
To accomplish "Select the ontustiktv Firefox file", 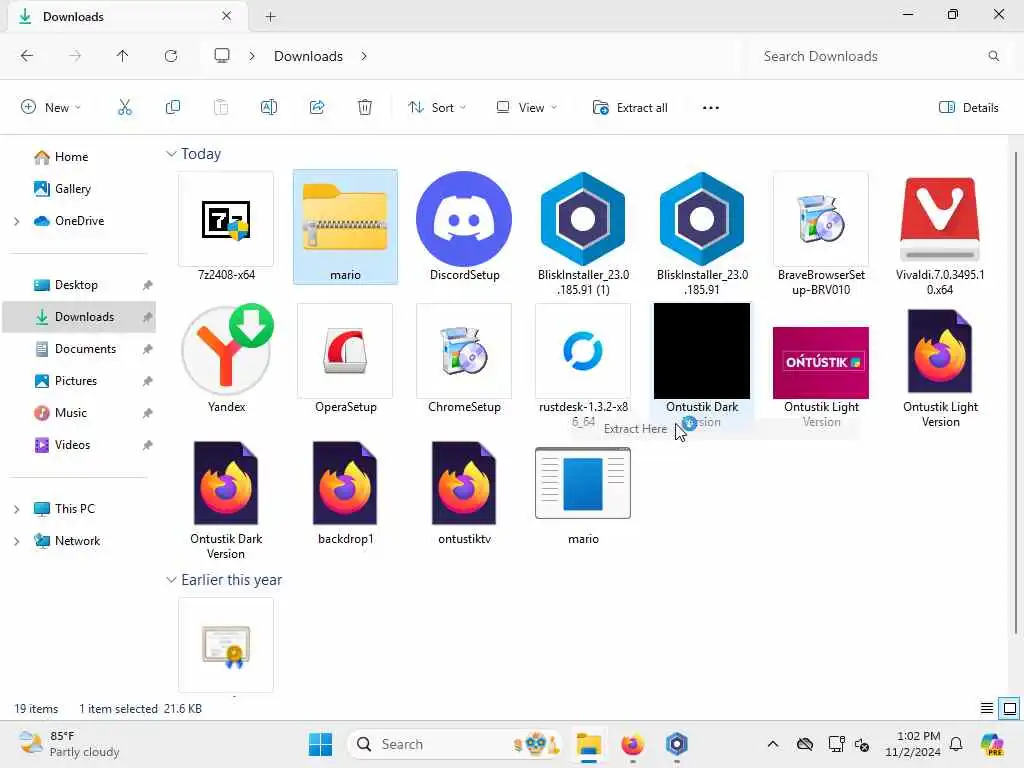I will coord(464,493).
